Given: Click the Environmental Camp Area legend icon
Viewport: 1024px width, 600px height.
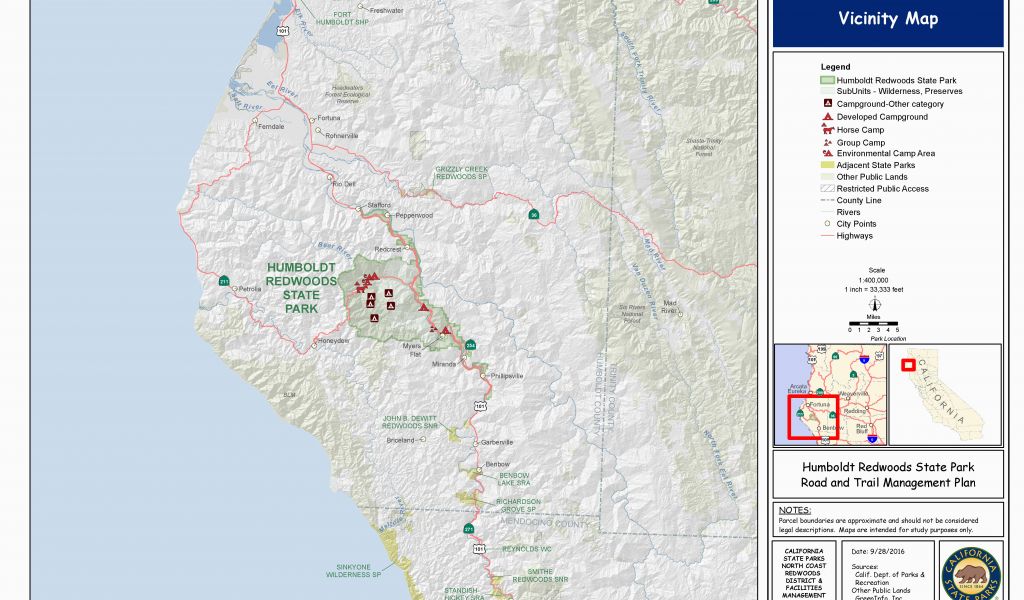Looking at the screenshot, I should coord(827,153).
